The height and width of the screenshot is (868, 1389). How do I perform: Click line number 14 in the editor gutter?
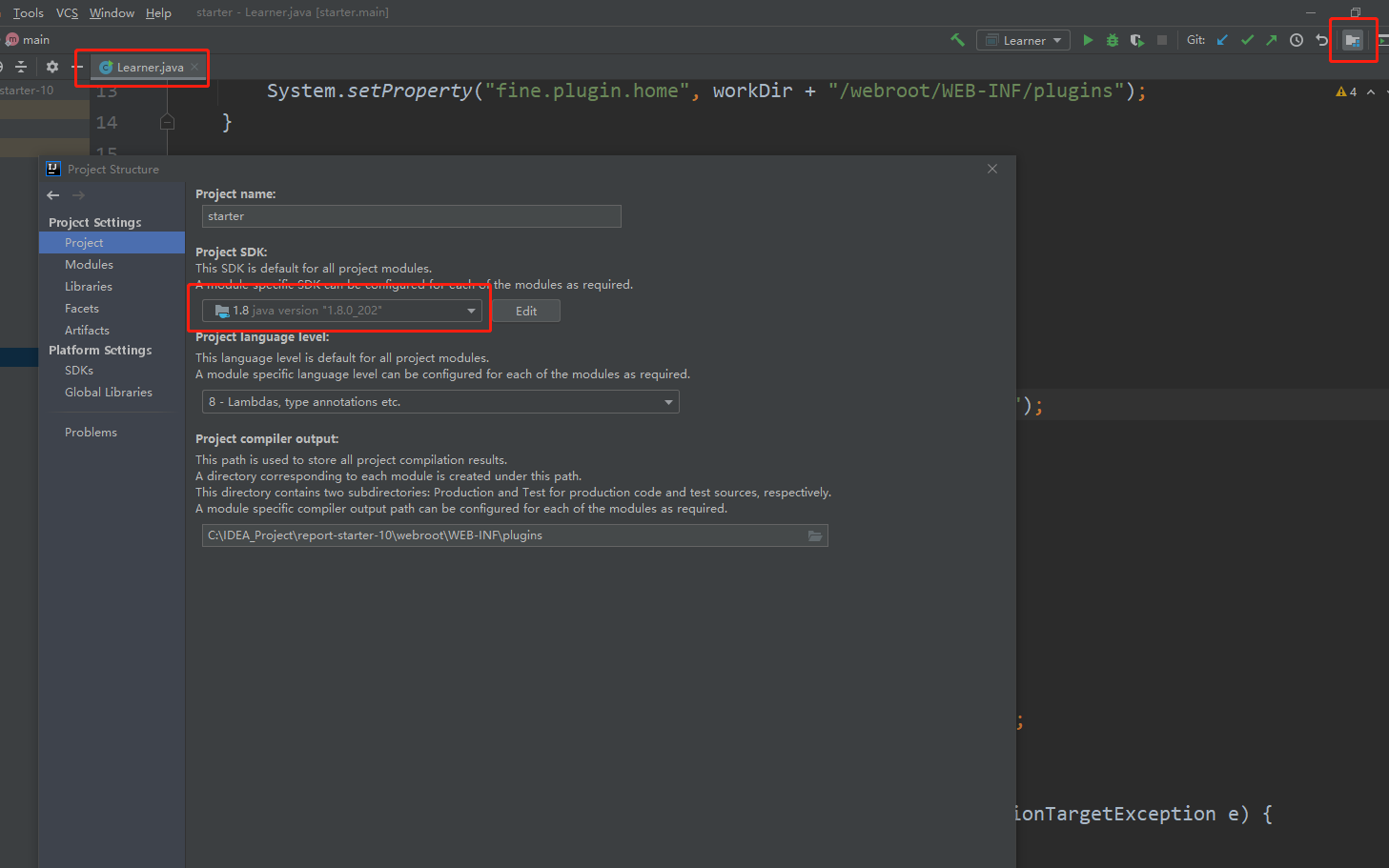click(x=107, y=123)
